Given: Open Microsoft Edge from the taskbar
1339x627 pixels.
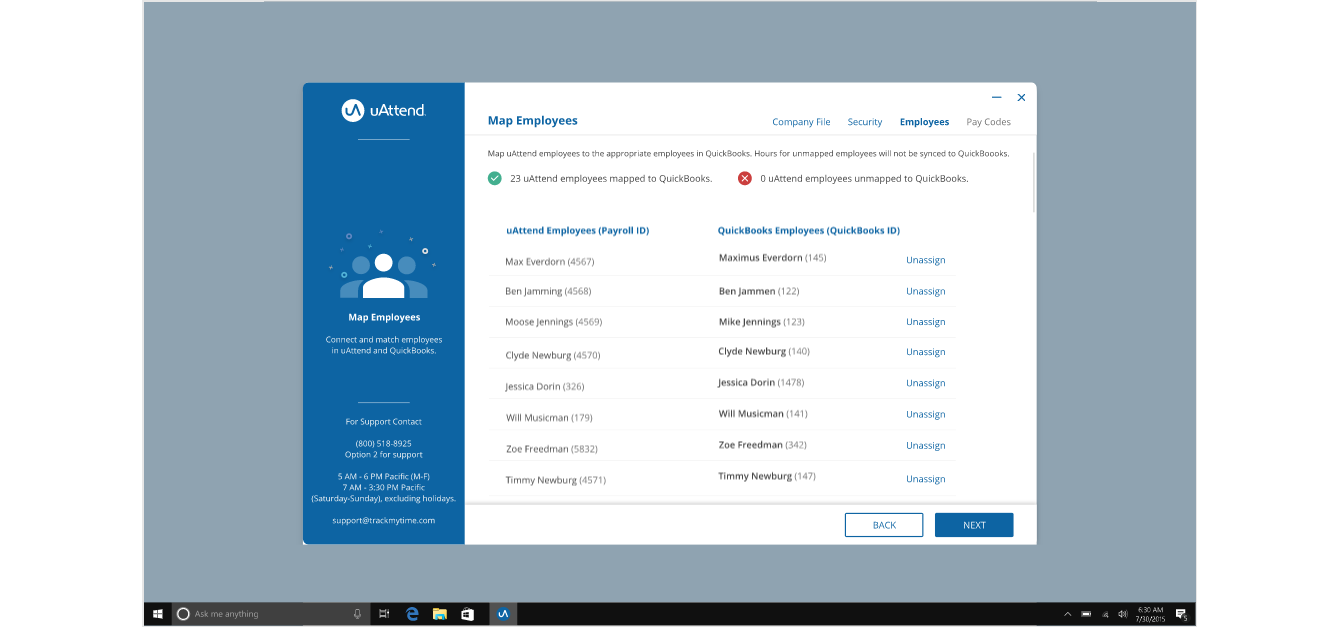Looking at the screenshot, I should point(411,614).
